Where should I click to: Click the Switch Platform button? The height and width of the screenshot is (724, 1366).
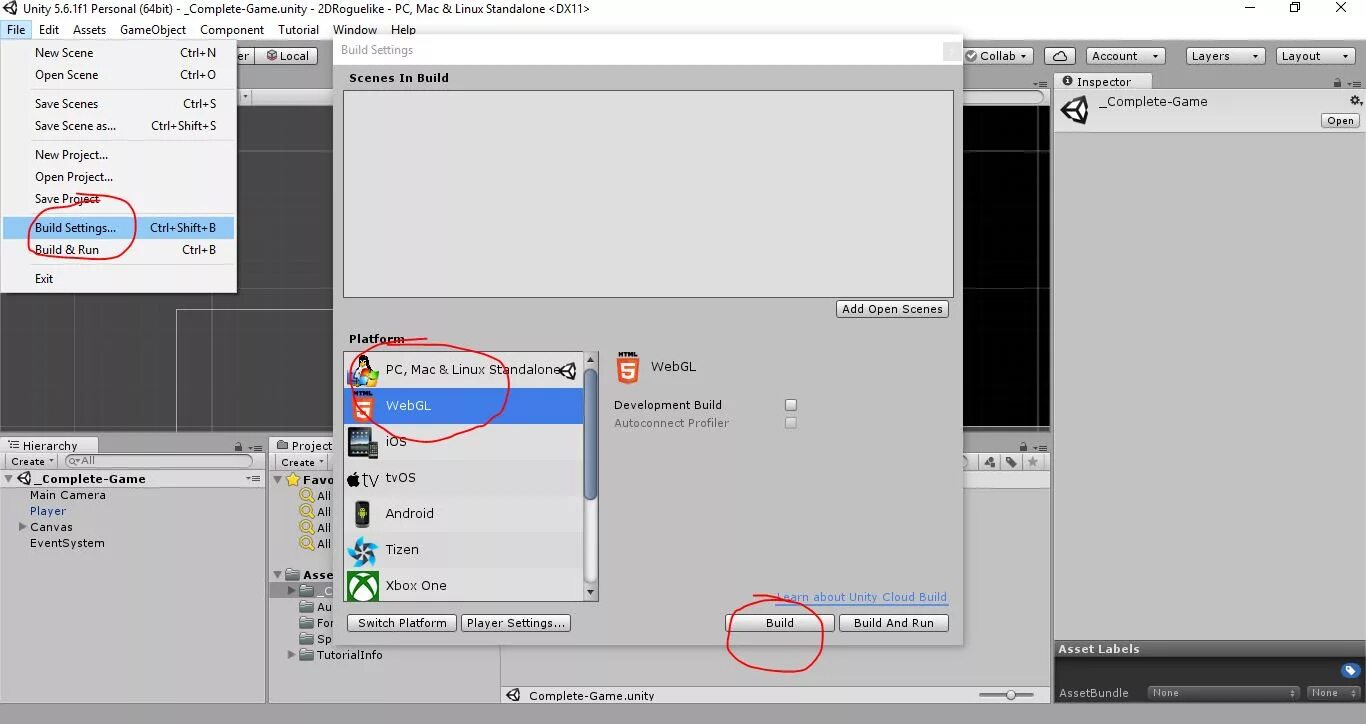pos(402,623)
